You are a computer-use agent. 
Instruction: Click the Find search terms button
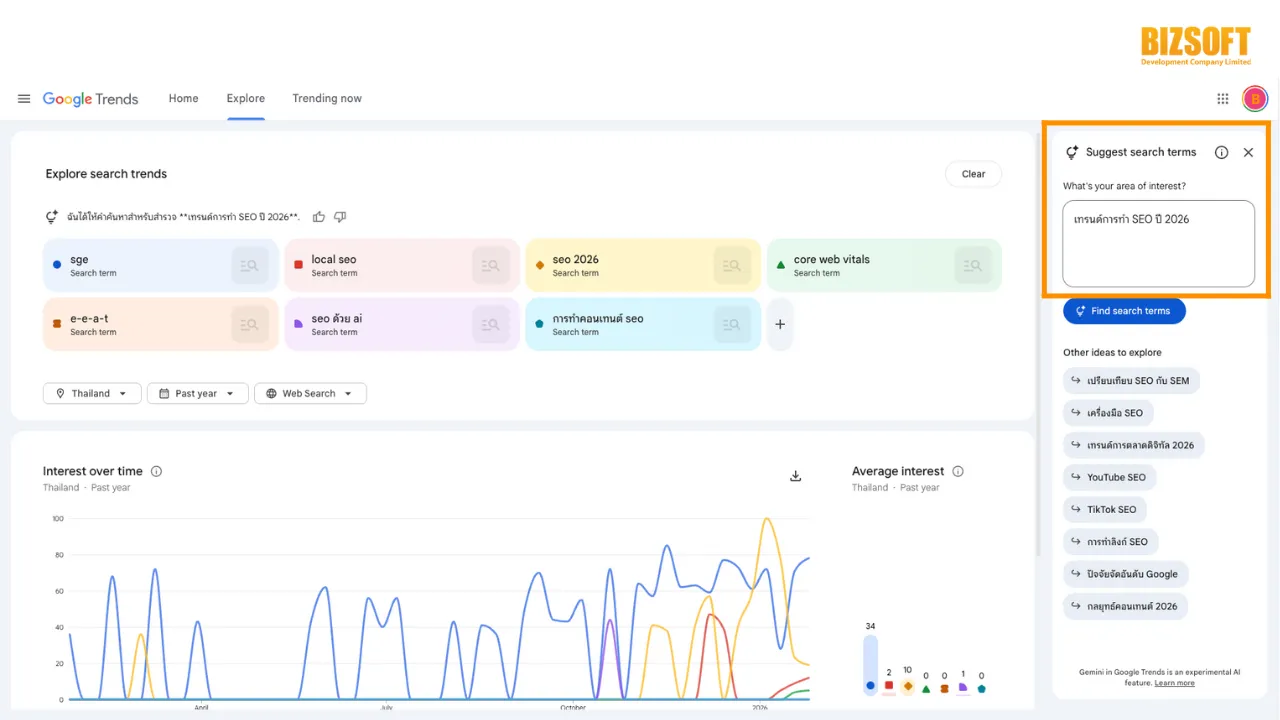(1124, 311)
